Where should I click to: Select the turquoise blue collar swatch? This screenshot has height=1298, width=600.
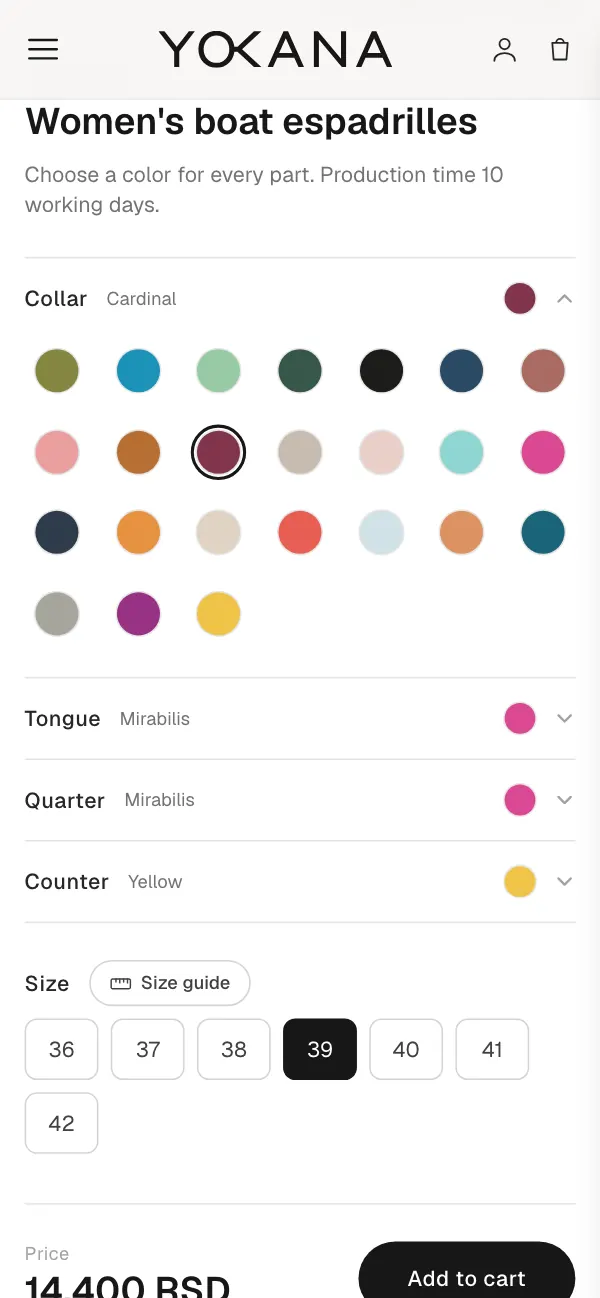pyautogui.click(x=138, y=371)
